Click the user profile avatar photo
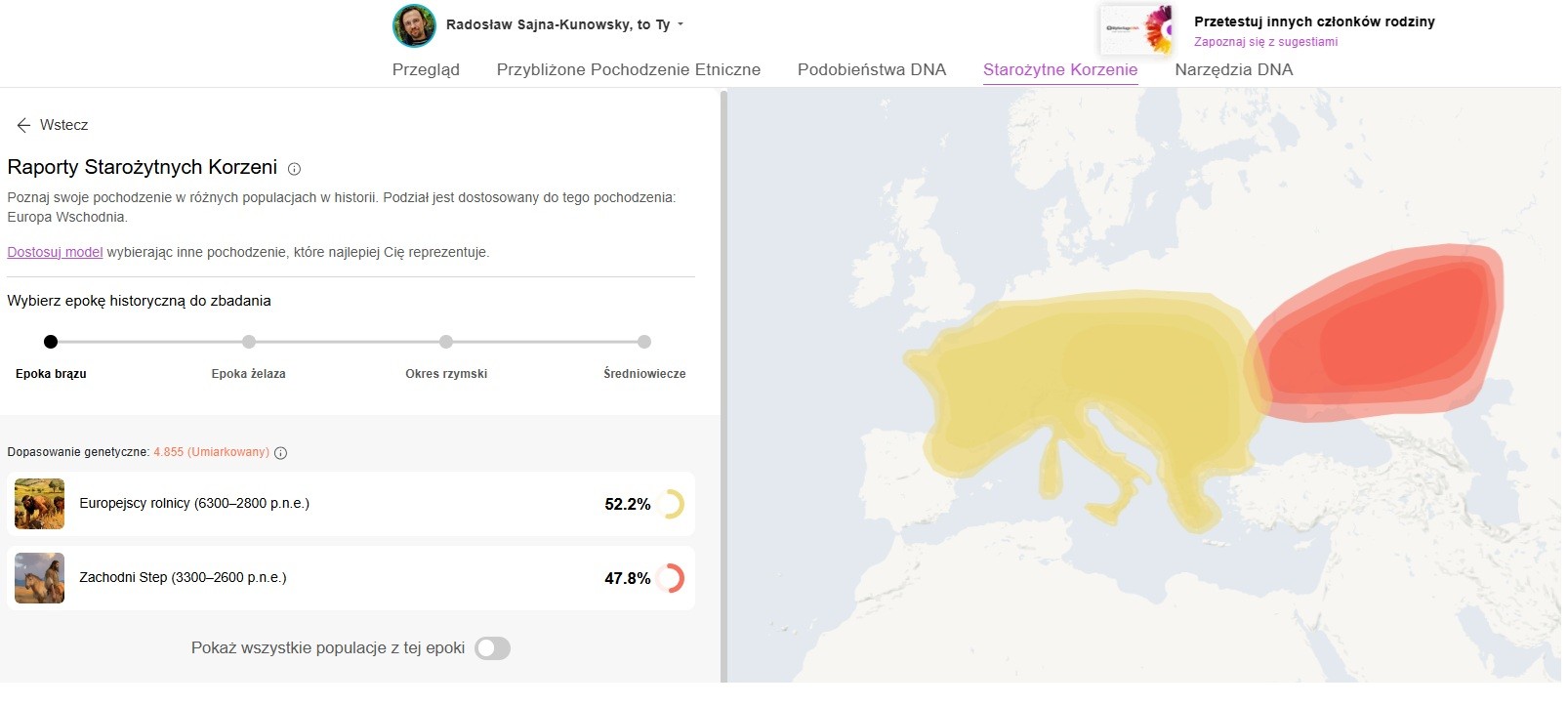This screenshot has height=706, width=1568. pos(414,25)
